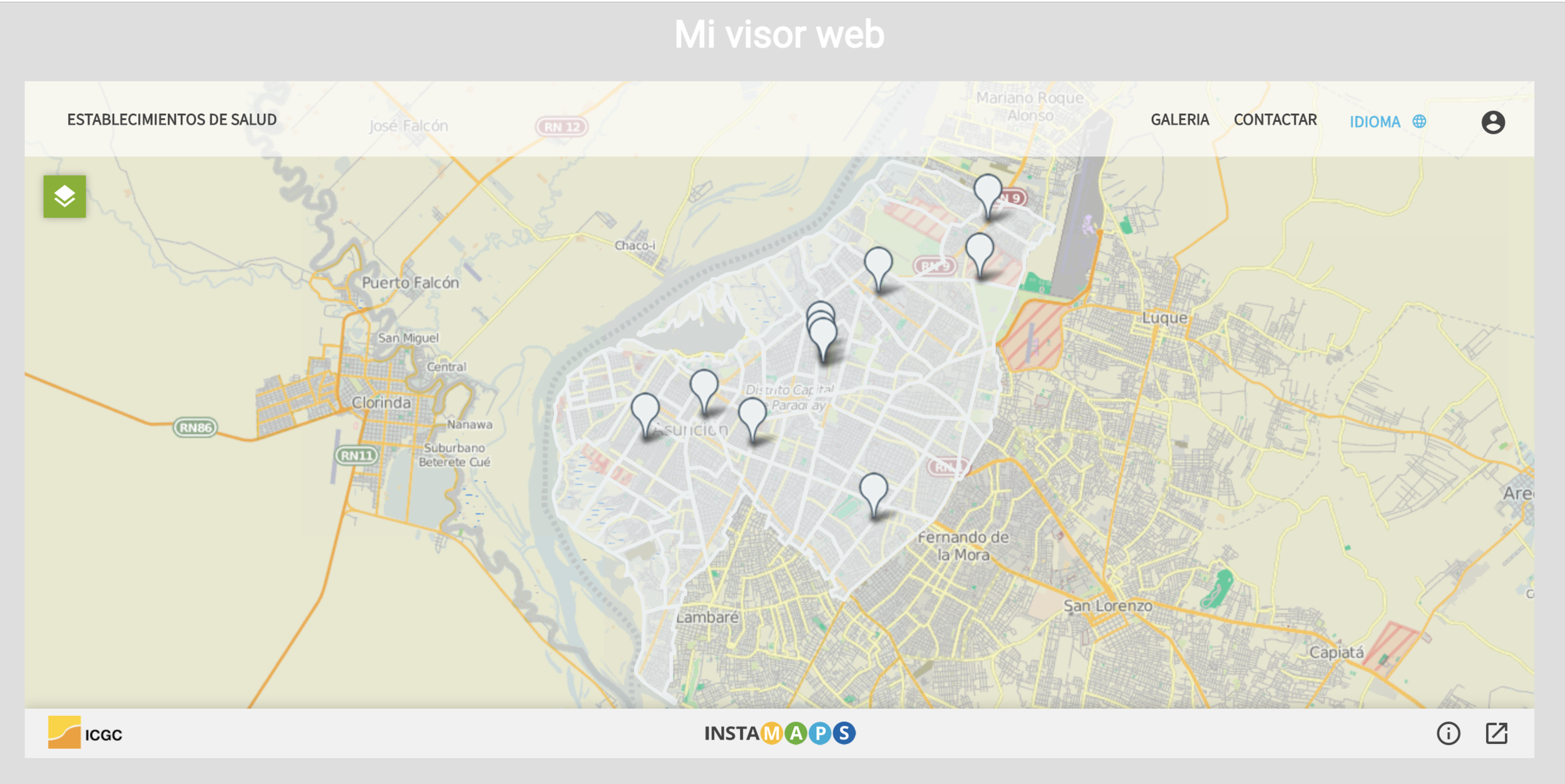The height and width of the screenshot is (784, 1565).
Task: Open map in new window icon
Action: [x=1496, y=733]
